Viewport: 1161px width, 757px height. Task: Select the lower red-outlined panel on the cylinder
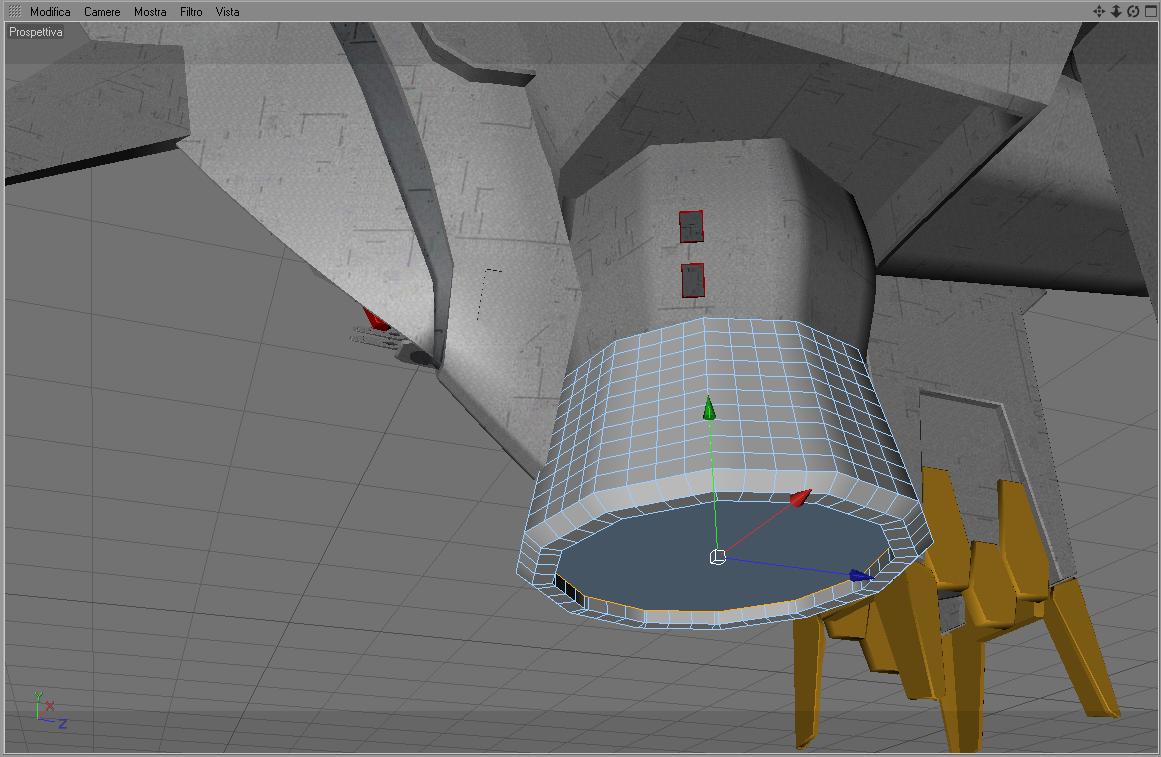tap(693, 280)
